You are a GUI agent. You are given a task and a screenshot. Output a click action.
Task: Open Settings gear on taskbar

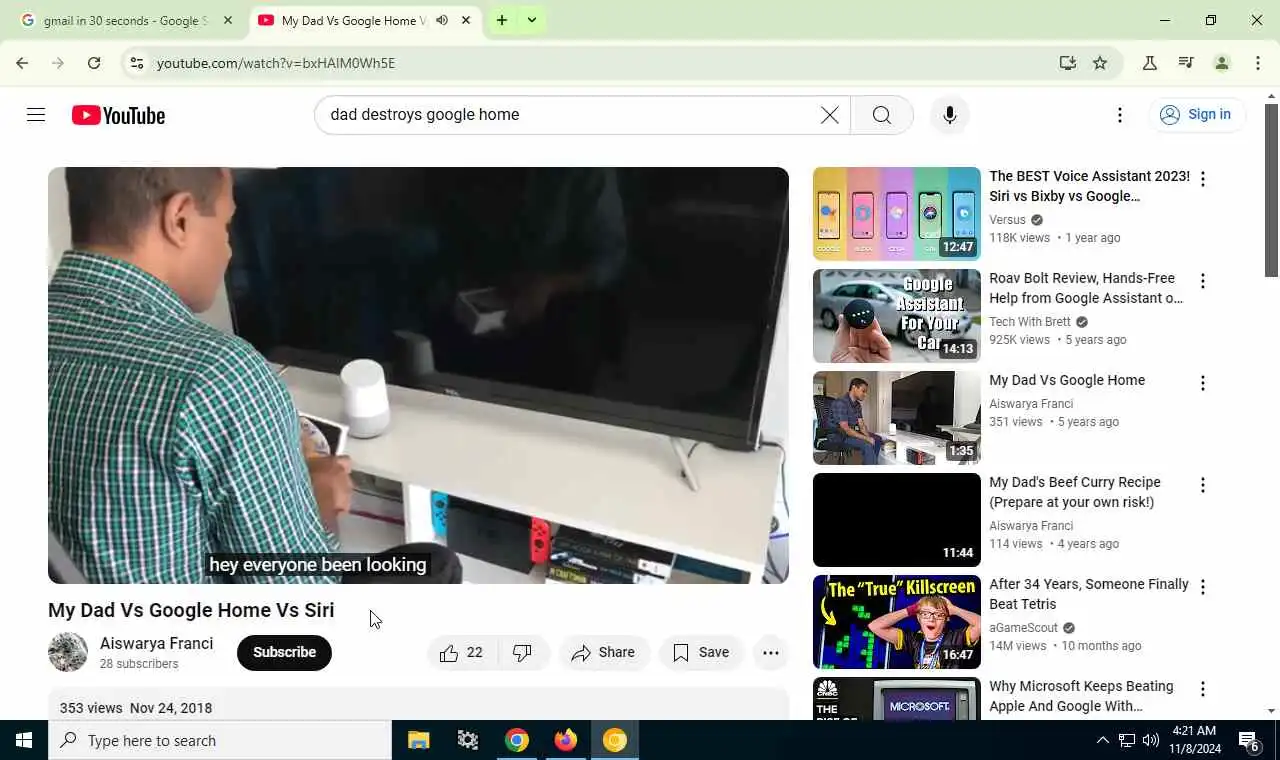[x=468, y=740]
